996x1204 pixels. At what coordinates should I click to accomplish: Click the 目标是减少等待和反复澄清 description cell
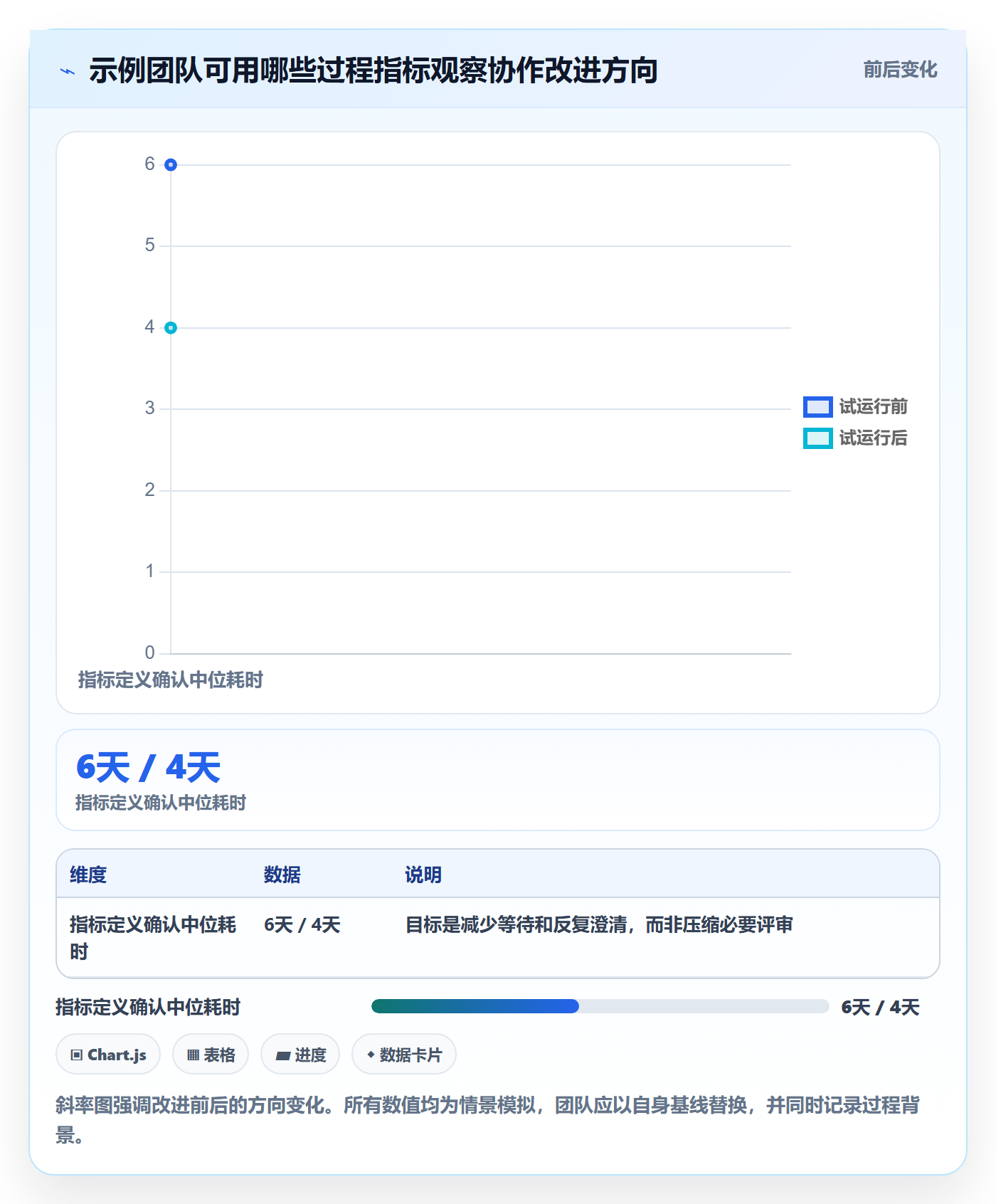click(x=599, y=924)
